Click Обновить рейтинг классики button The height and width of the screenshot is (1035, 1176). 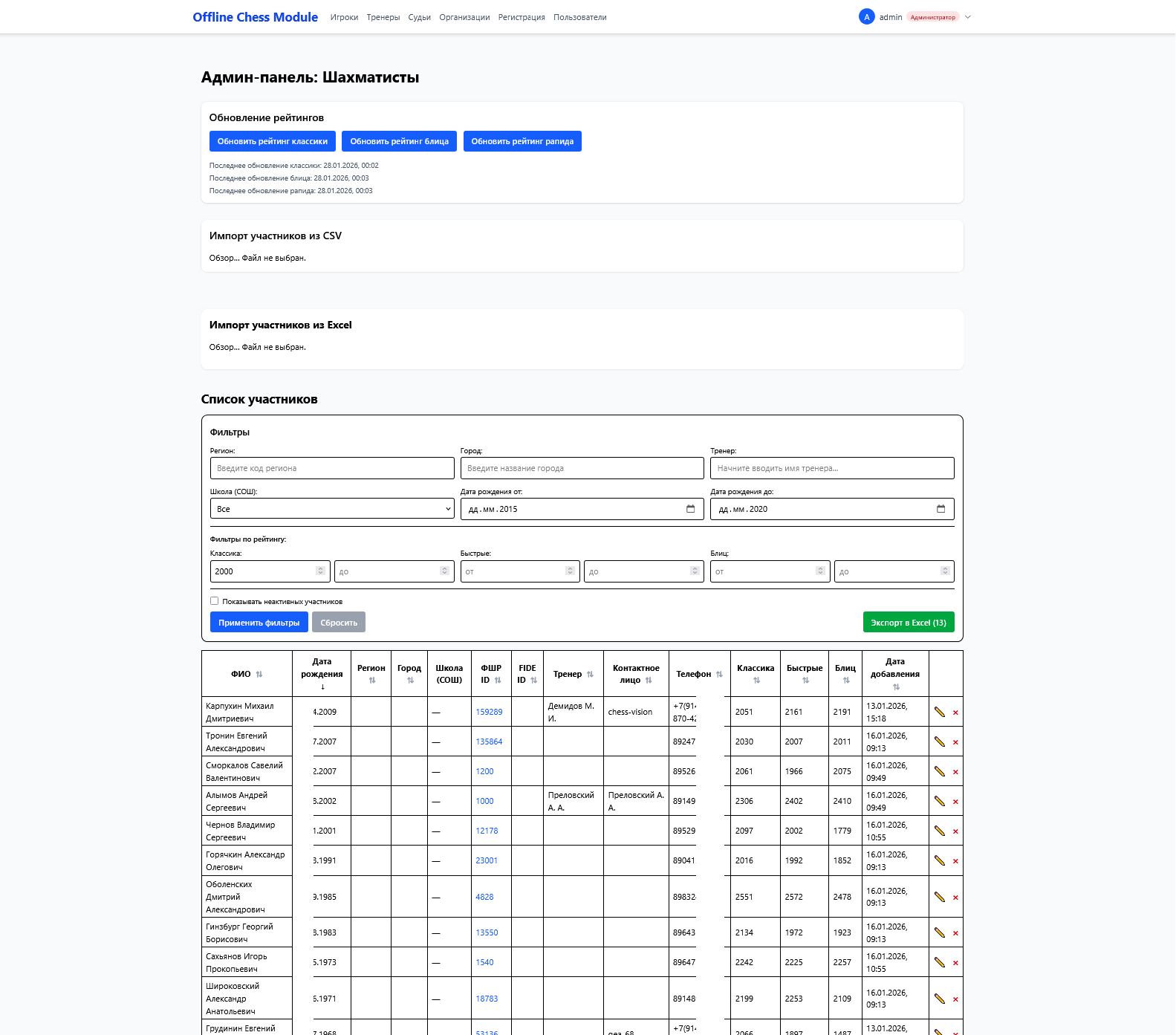coord(273,141)
